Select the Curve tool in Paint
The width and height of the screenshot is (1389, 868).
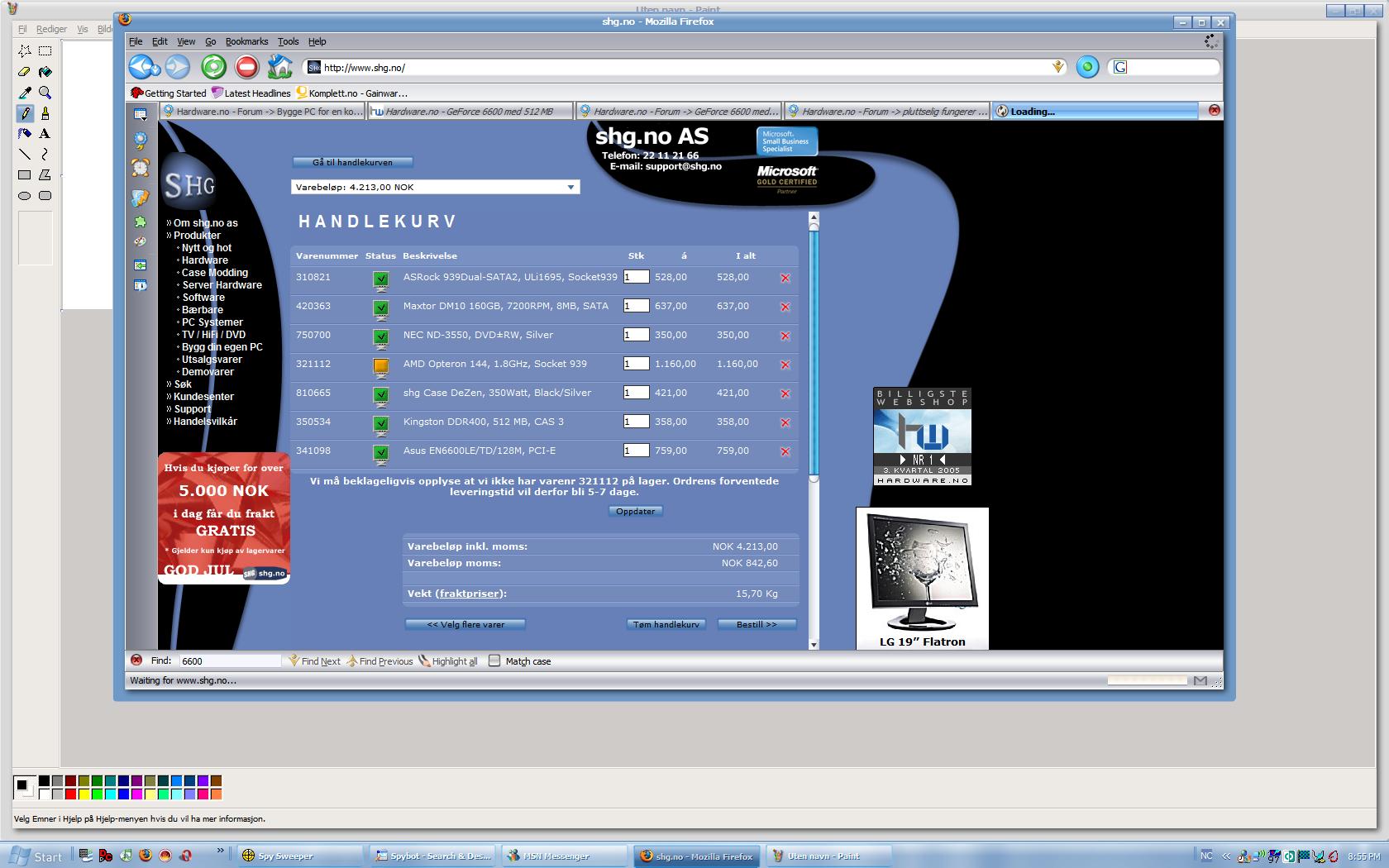[x=45, y=154]
